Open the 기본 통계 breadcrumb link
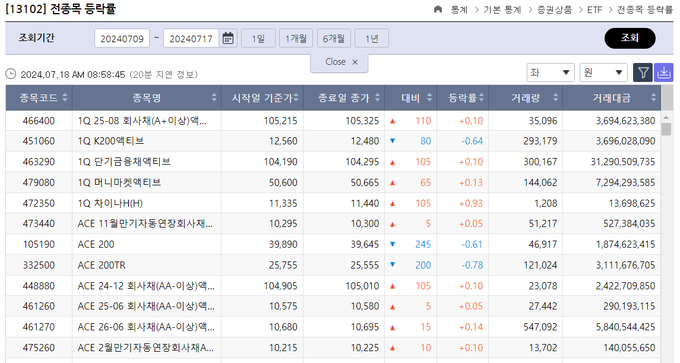 pyautogui.click(x=502, y=10)
